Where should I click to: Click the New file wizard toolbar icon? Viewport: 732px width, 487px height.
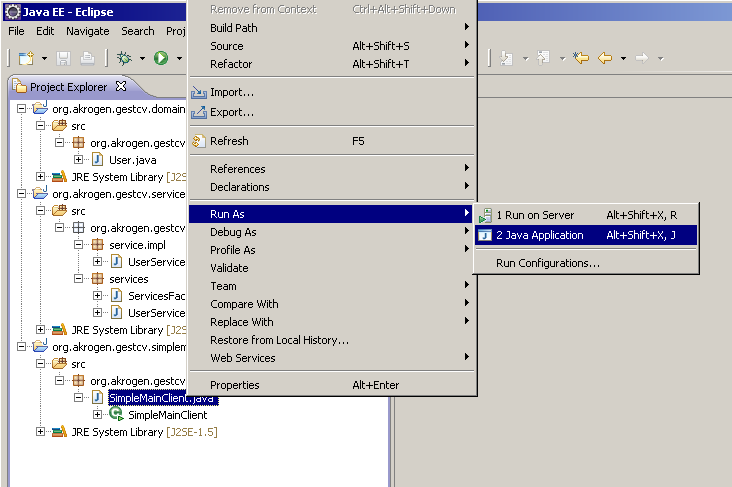pyautogui.click(x=26, y=59)
